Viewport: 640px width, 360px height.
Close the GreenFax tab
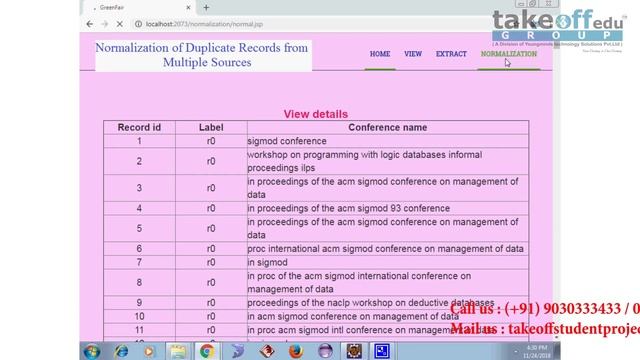[x=188, y=7]
